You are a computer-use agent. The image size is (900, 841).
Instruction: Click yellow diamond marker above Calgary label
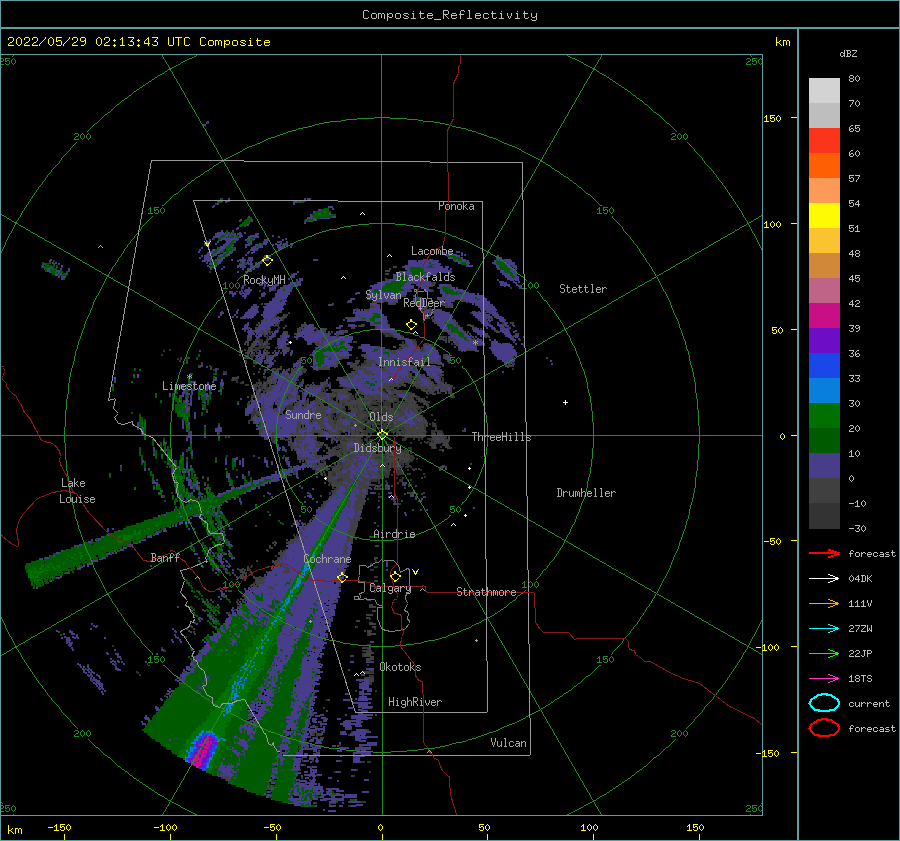[395, 576]
